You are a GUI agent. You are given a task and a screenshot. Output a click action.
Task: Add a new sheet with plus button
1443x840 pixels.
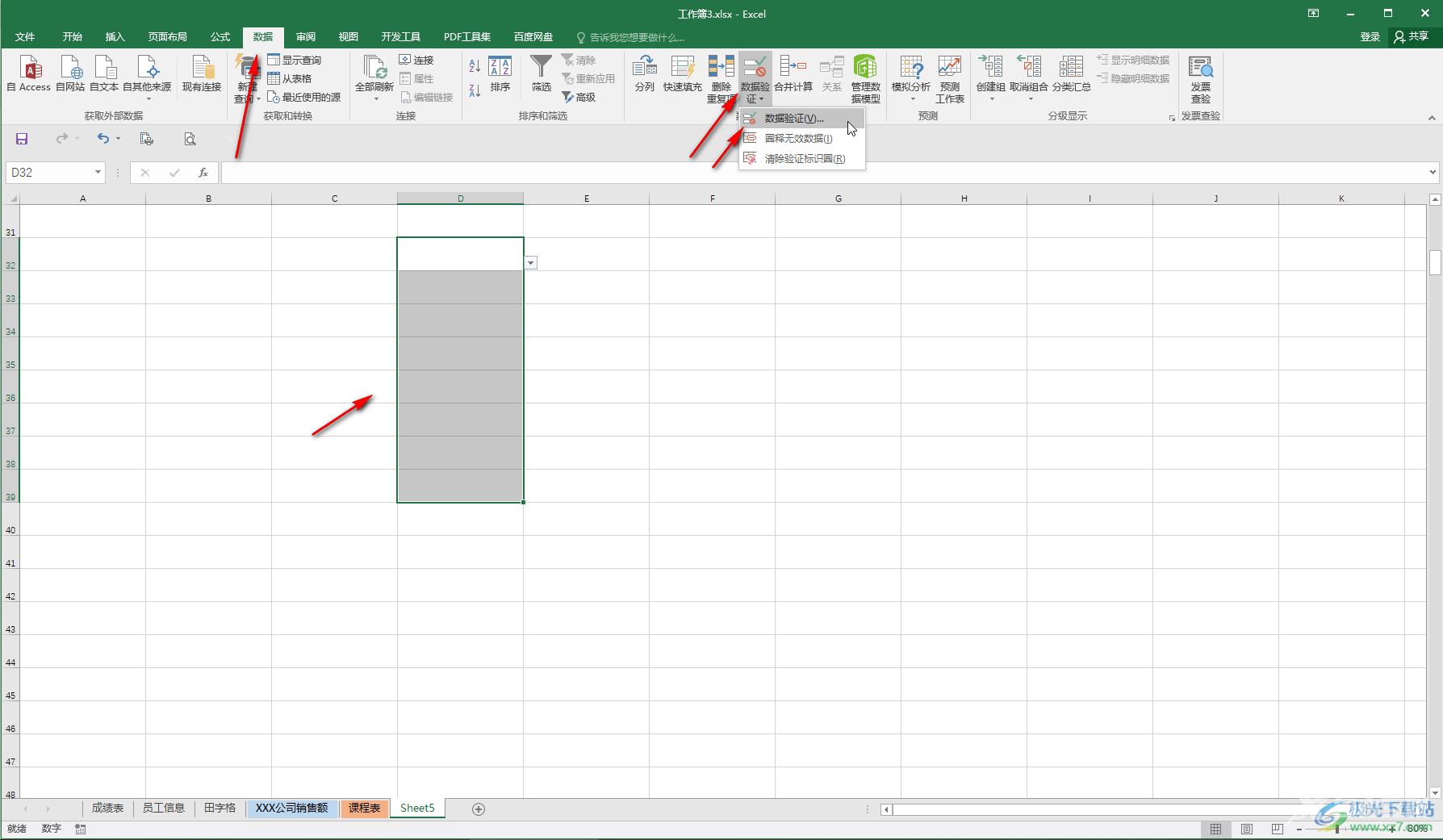pos(479,809)
